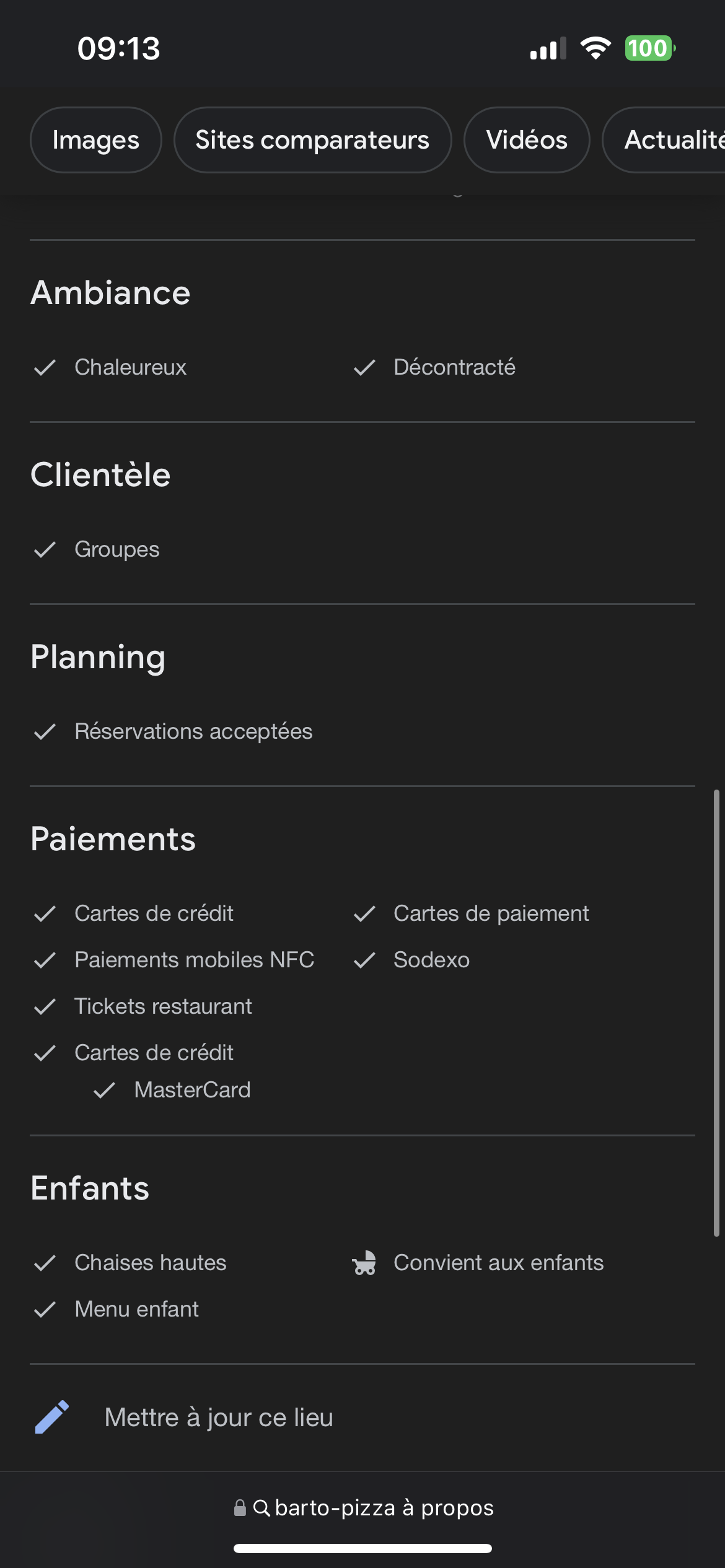Tap the checkmark next to MasterCard
Screen dimensions: 725x1568
[x=105, y=1090]
